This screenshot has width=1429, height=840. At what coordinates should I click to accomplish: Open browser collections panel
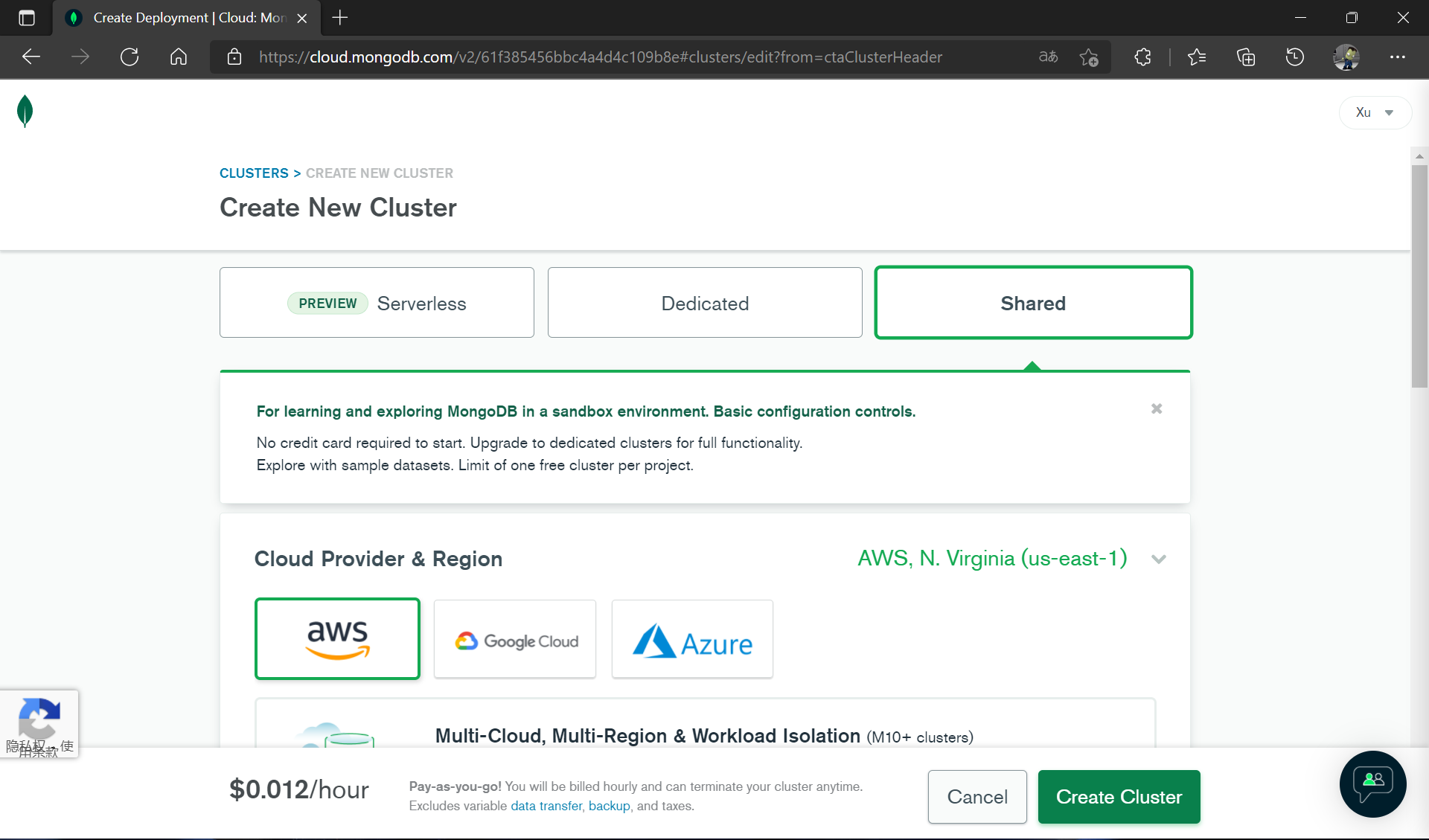point(1246,57)
